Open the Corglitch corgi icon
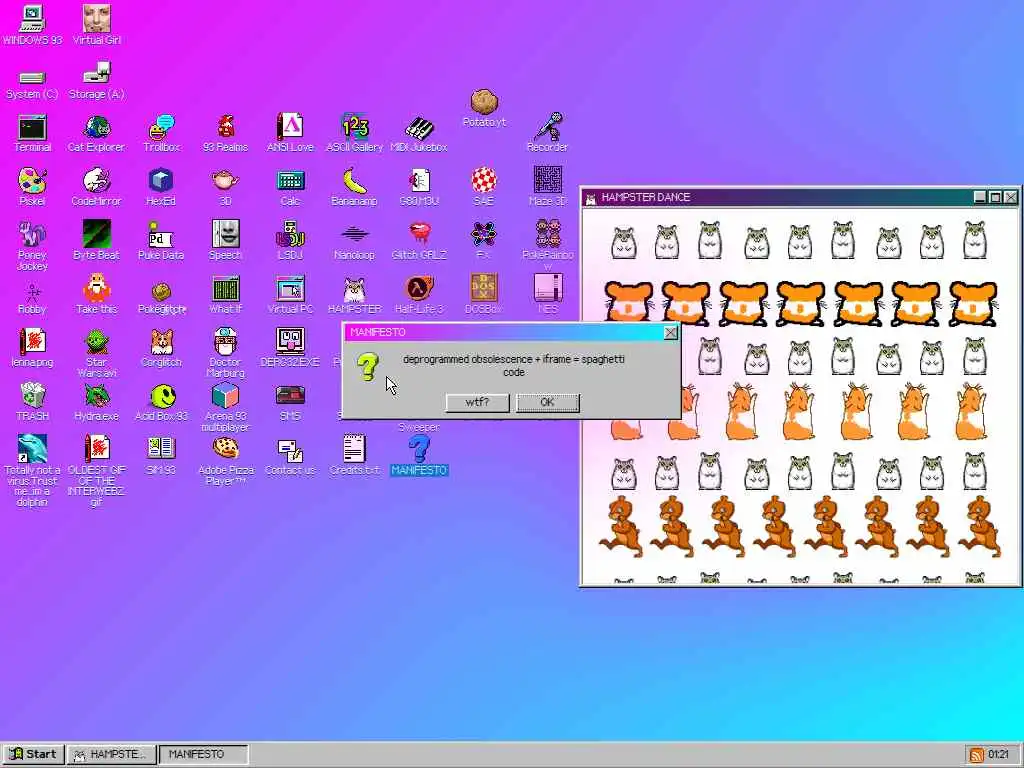The width and height of the screenshot is (1024, 768). 161,349
